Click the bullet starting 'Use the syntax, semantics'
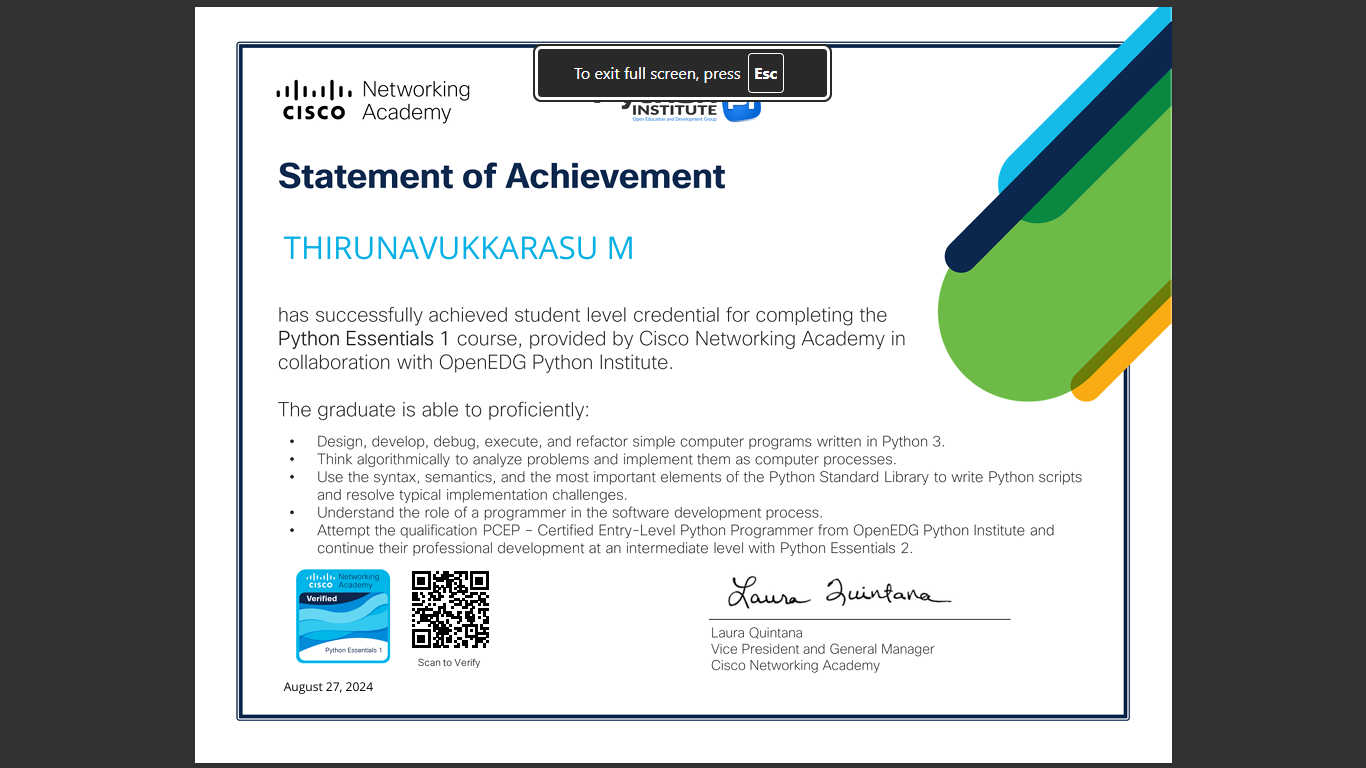The width and height of the screenshot is (1366, 768). click(x=700, y=486)
